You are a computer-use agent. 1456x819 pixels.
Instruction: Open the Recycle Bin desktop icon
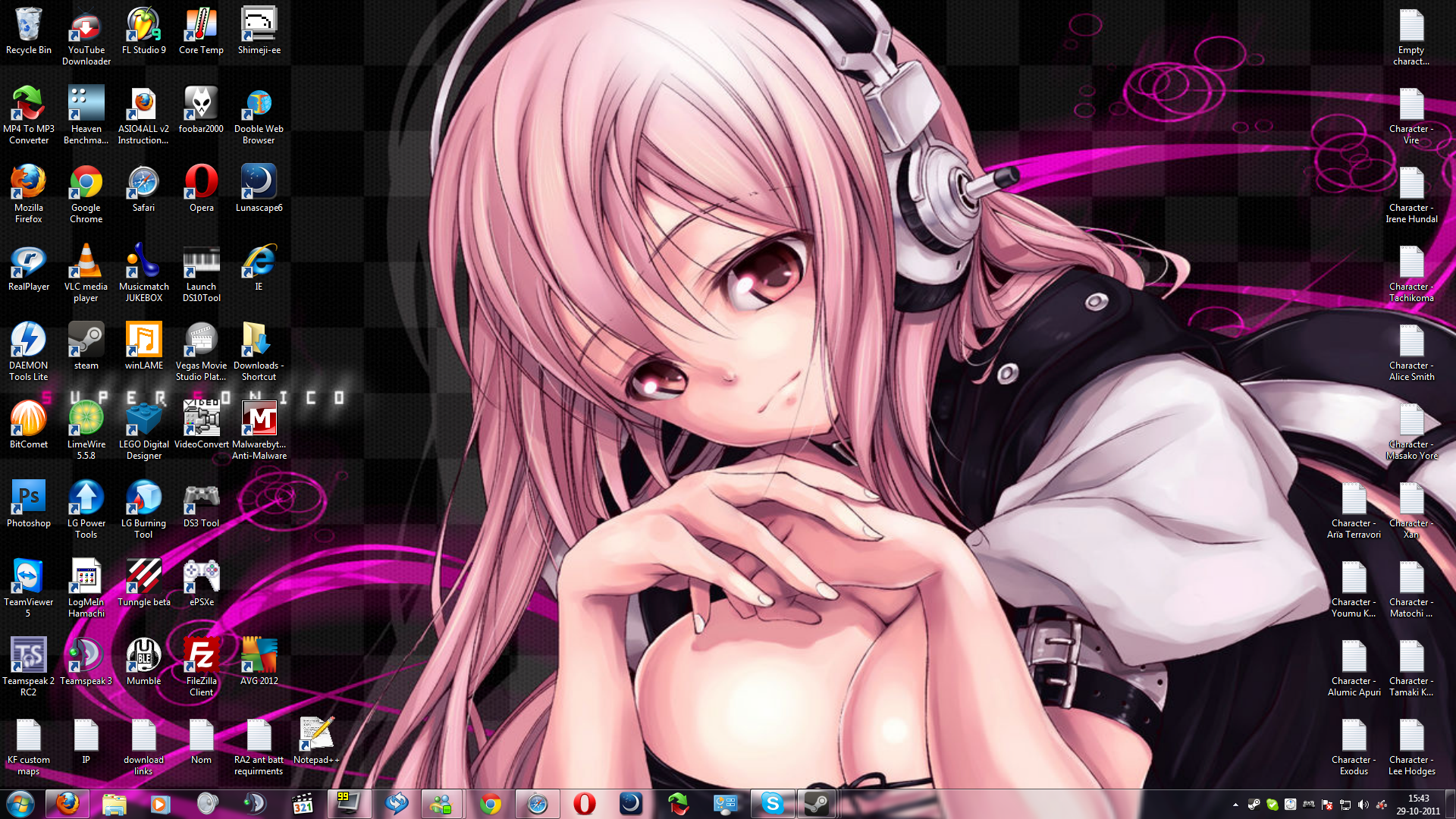[x=28, y=32]
